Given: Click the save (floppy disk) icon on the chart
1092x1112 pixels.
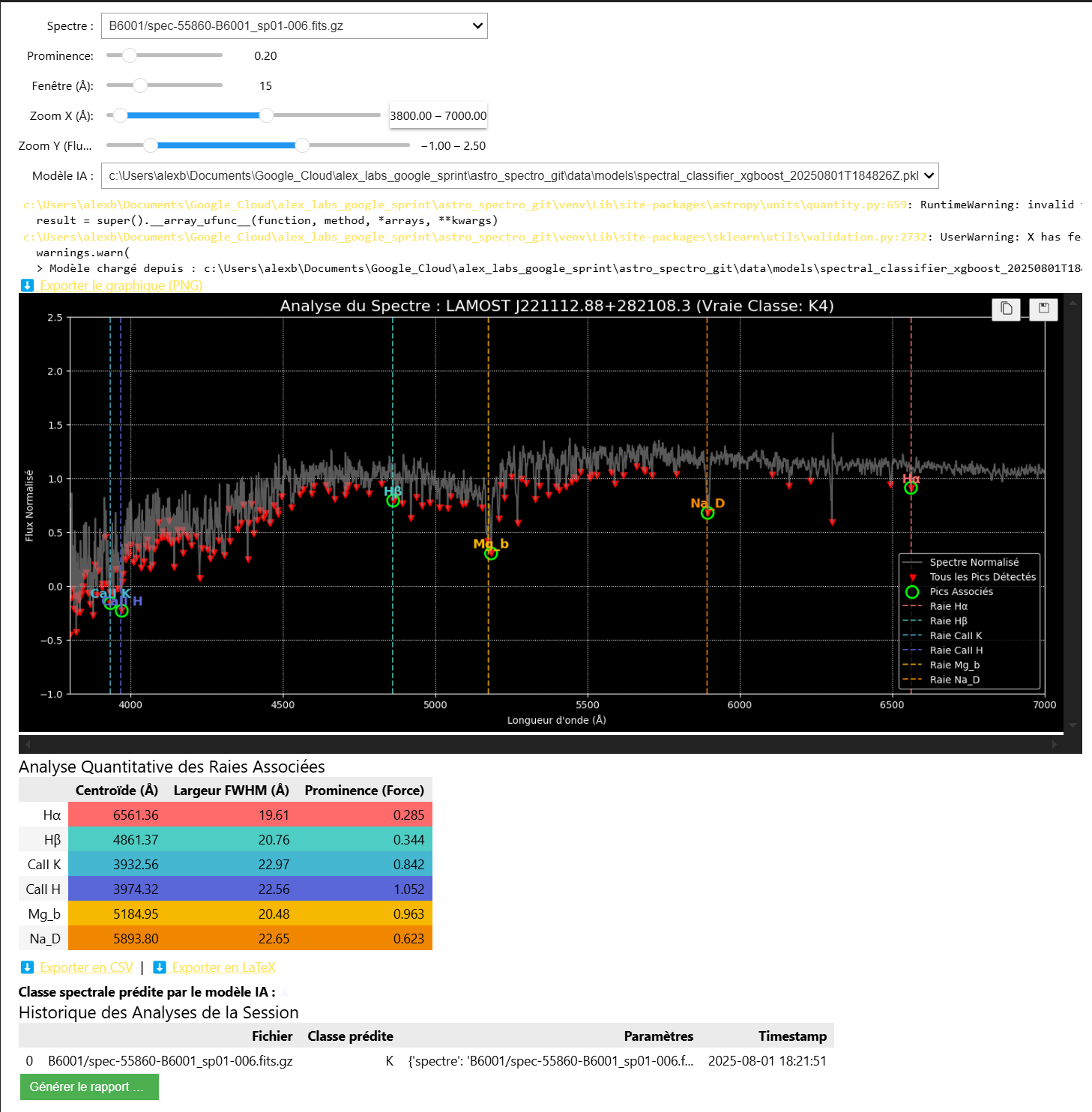Looking at the screenshot, I should (1043, 309).
